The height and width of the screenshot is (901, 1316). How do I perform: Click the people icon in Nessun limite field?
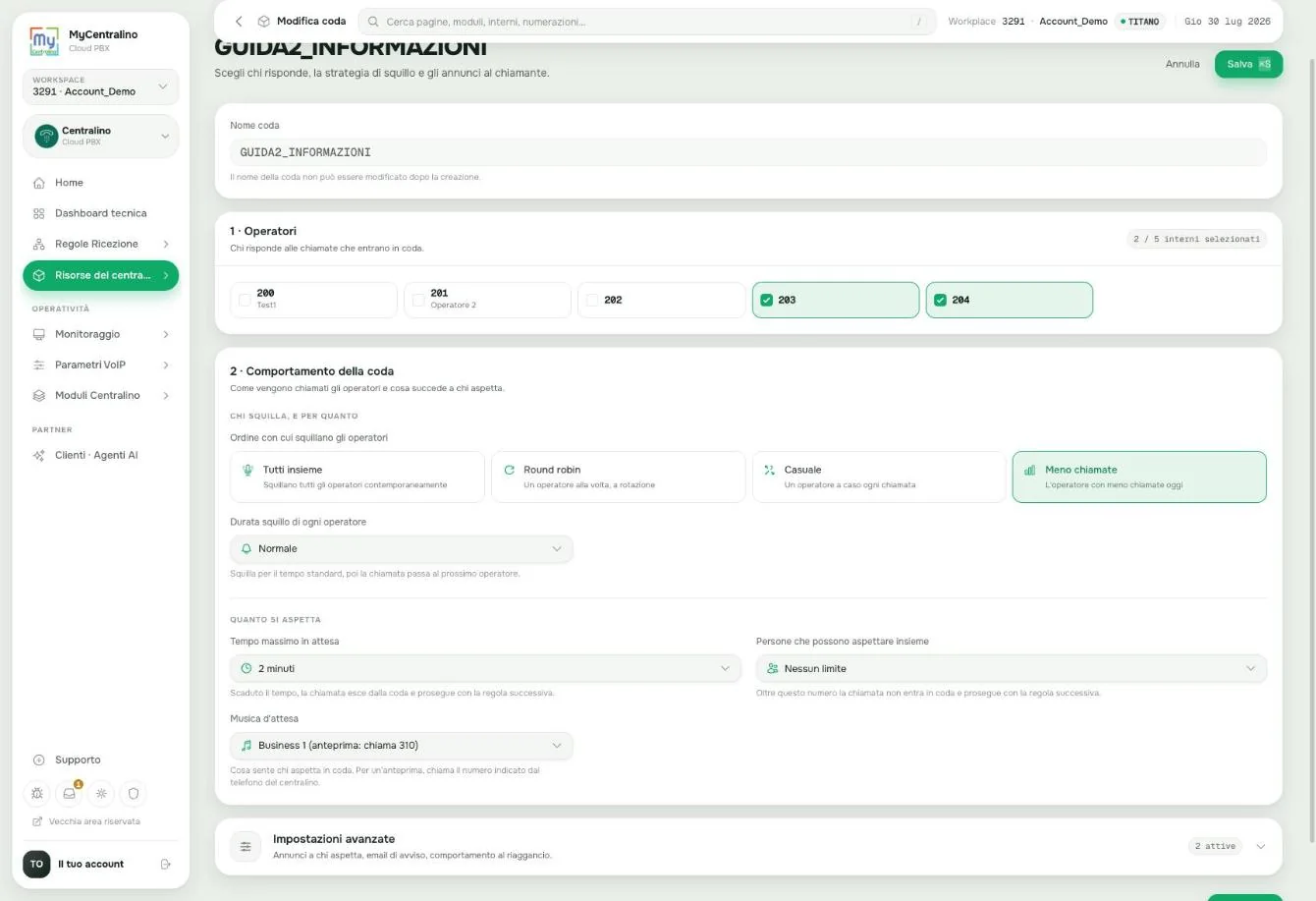(x=772, y=668)
